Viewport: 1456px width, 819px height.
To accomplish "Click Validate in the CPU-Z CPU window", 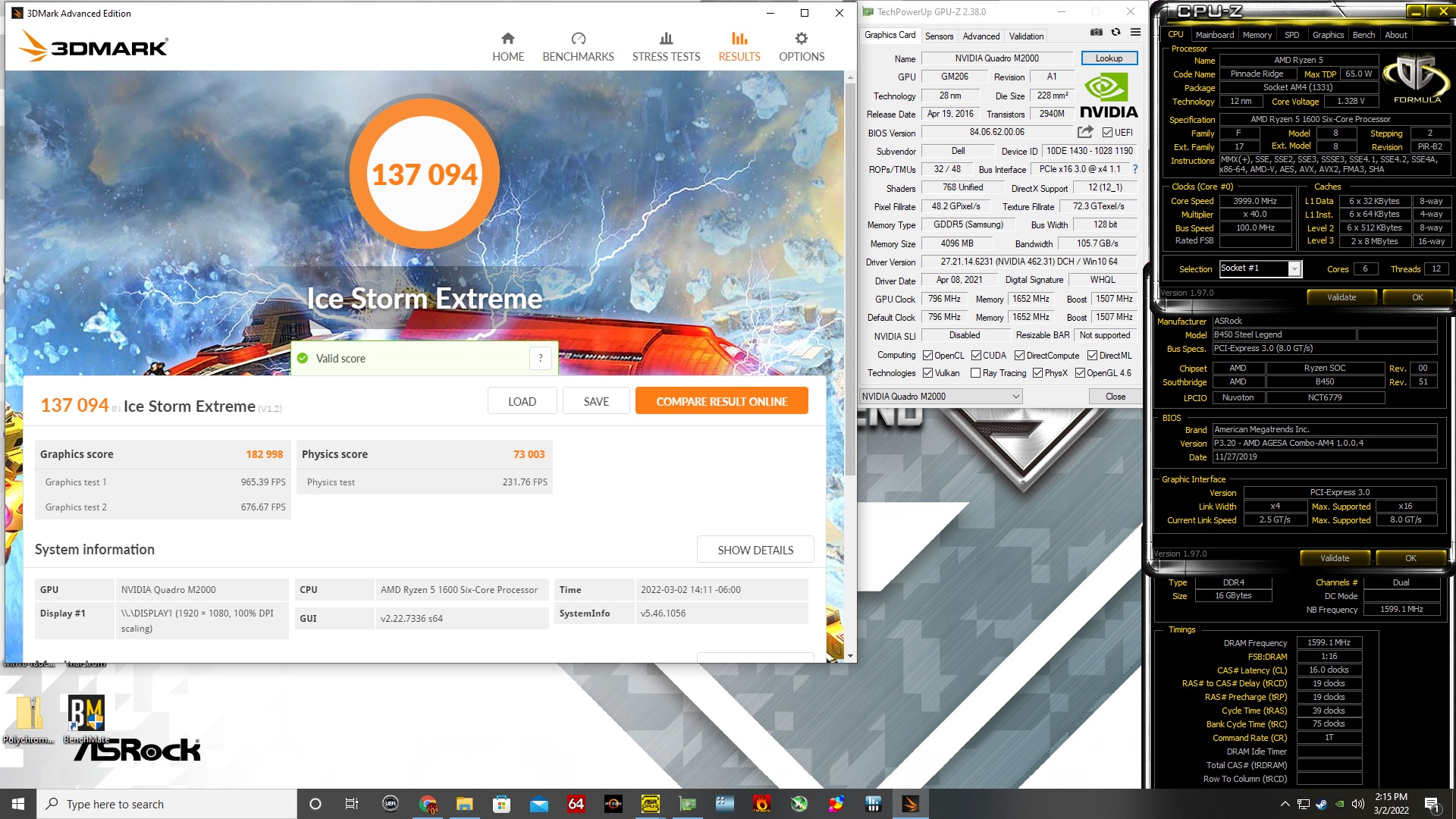I will (x=1341, y=297).
